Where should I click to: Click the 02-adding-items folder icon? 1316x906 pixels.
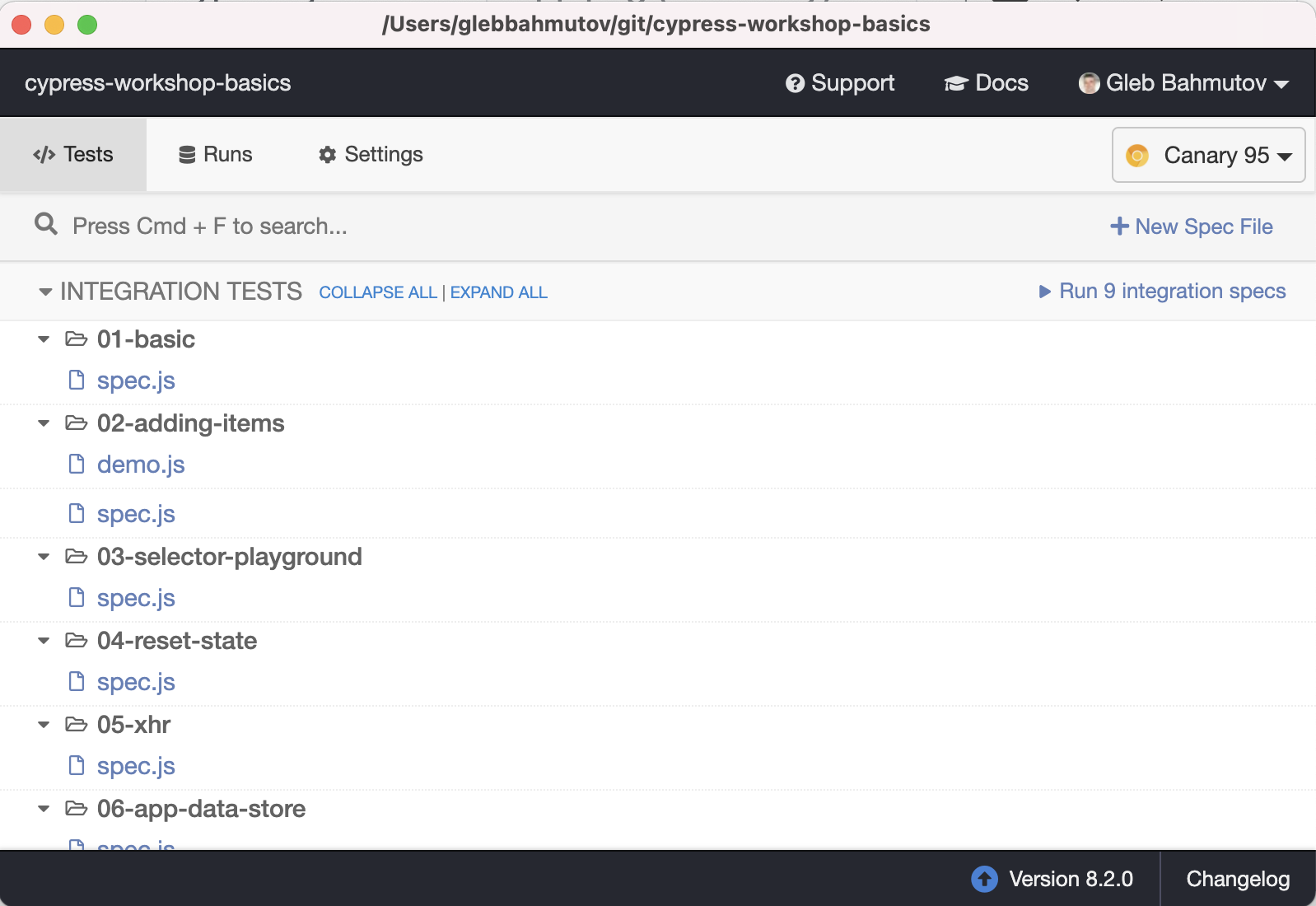[77, 423]
